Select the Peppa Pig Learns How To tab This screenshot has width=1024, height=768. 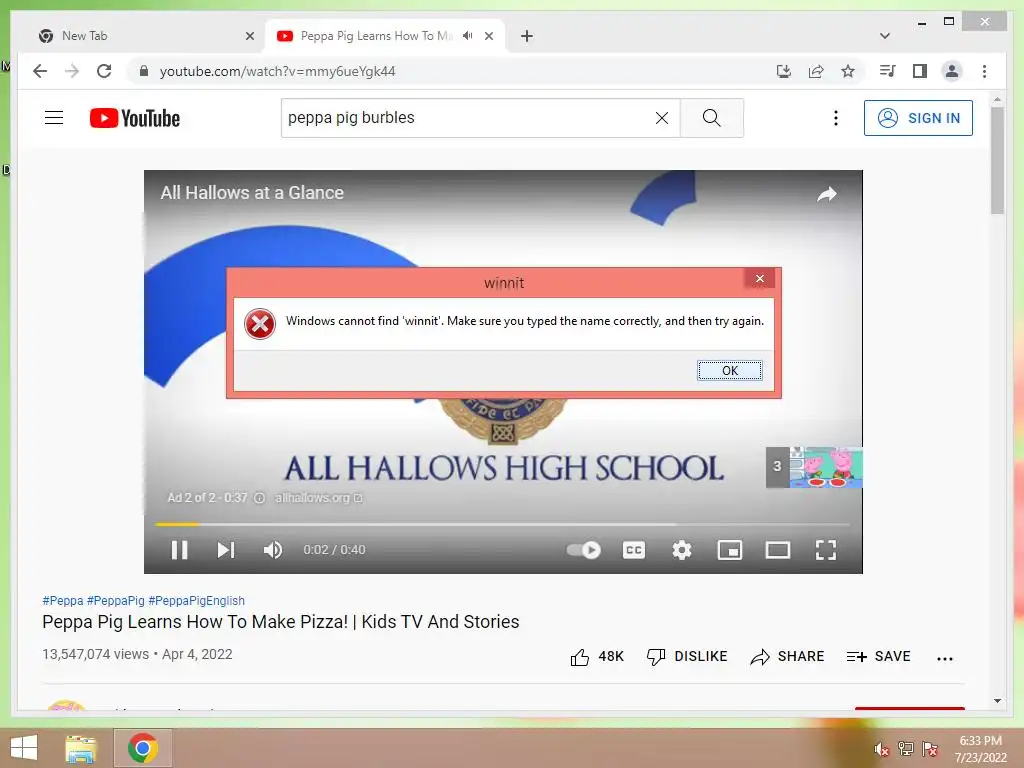pyautogui.click(x=377, y=36)
